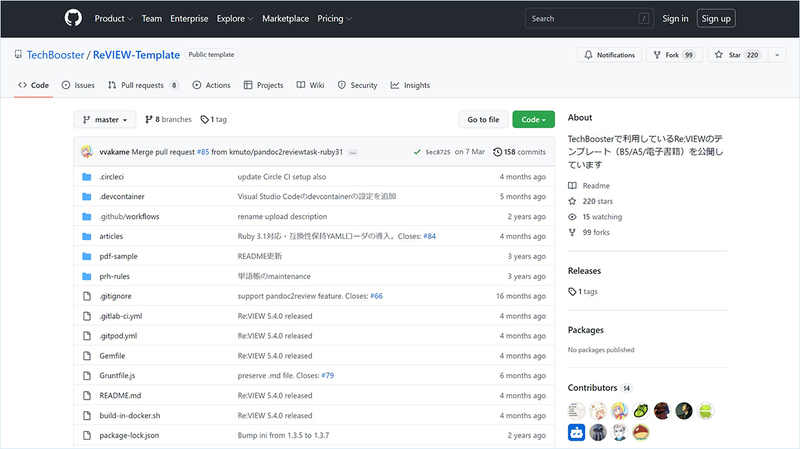800x449 pixels.
Task: Expand the Pricing menu
Action: [334, 18]
